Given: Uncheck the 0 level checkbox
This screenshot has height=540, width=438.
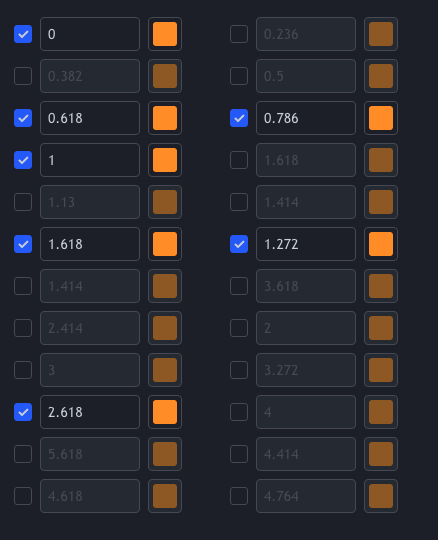Looking at the screenshot, I should coord(23,34).
